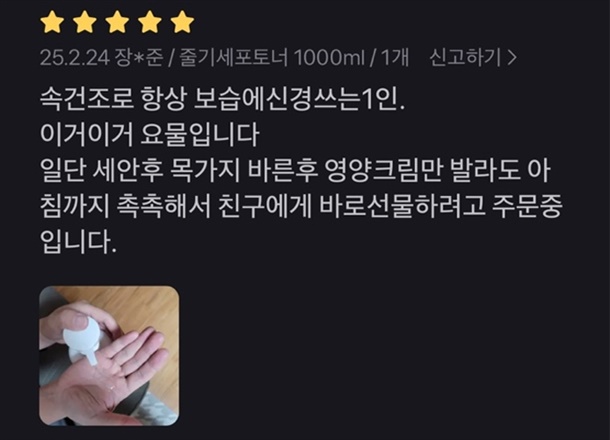Click the chevron arrow after 신고하기
The width and height of the screenshot is (610, 440).
click(513, 58)
